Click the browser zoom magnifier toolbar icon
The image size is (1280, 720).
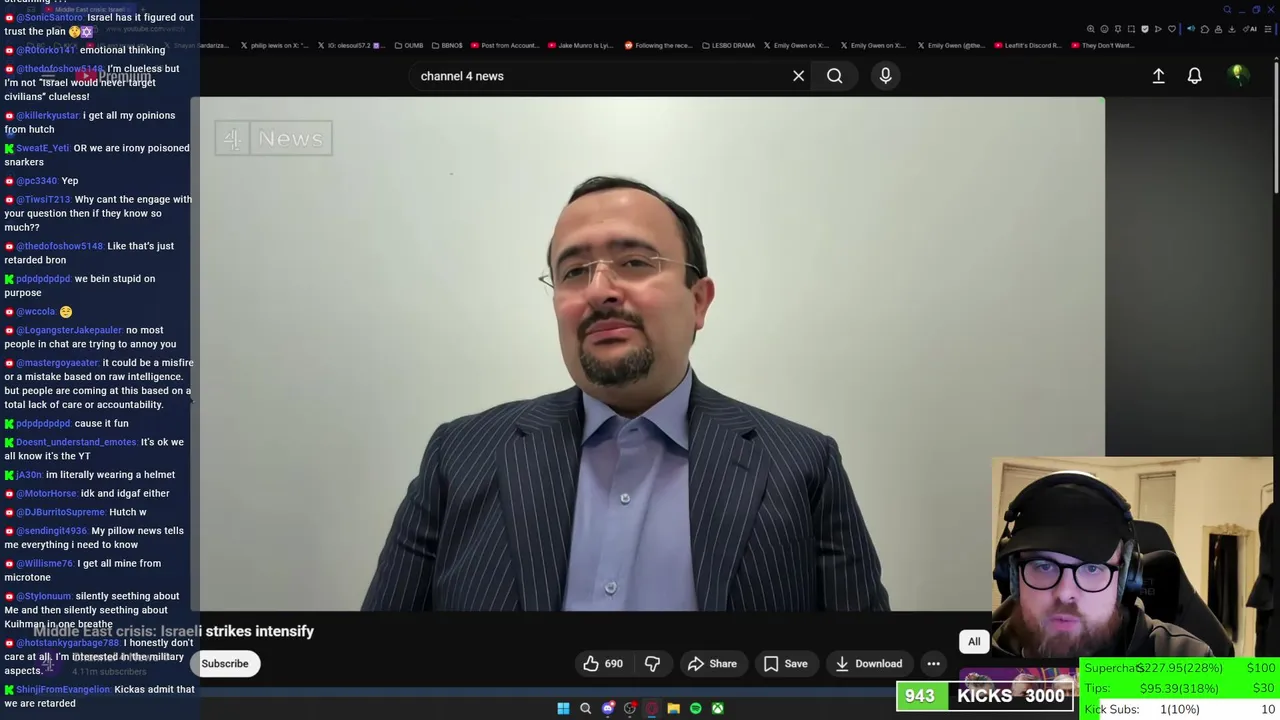[x=1091, y=29]
